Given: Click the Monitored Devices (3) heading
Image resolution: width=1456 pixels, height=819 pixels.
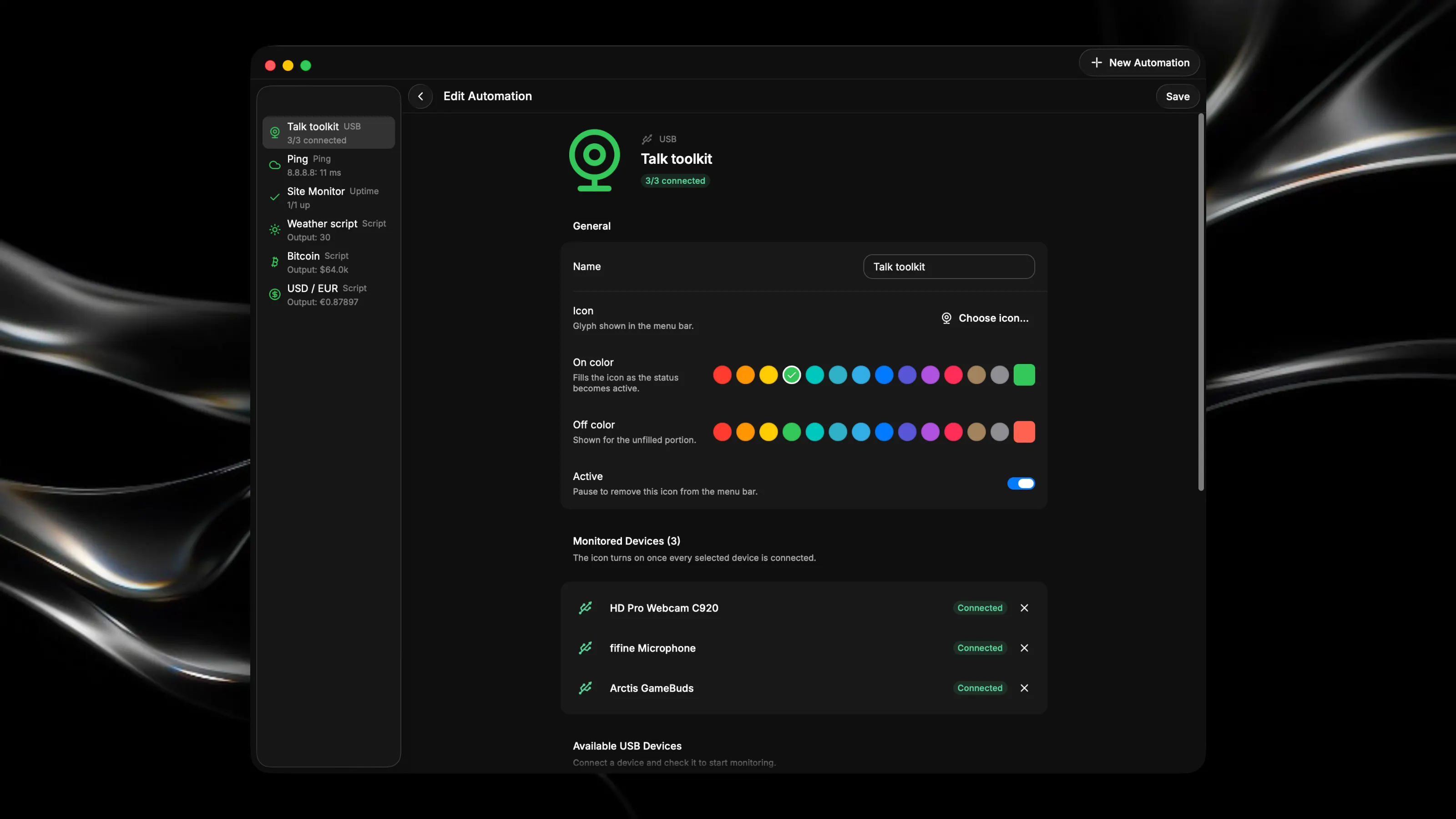Looking at the screenshot, I should coord(626,541).
